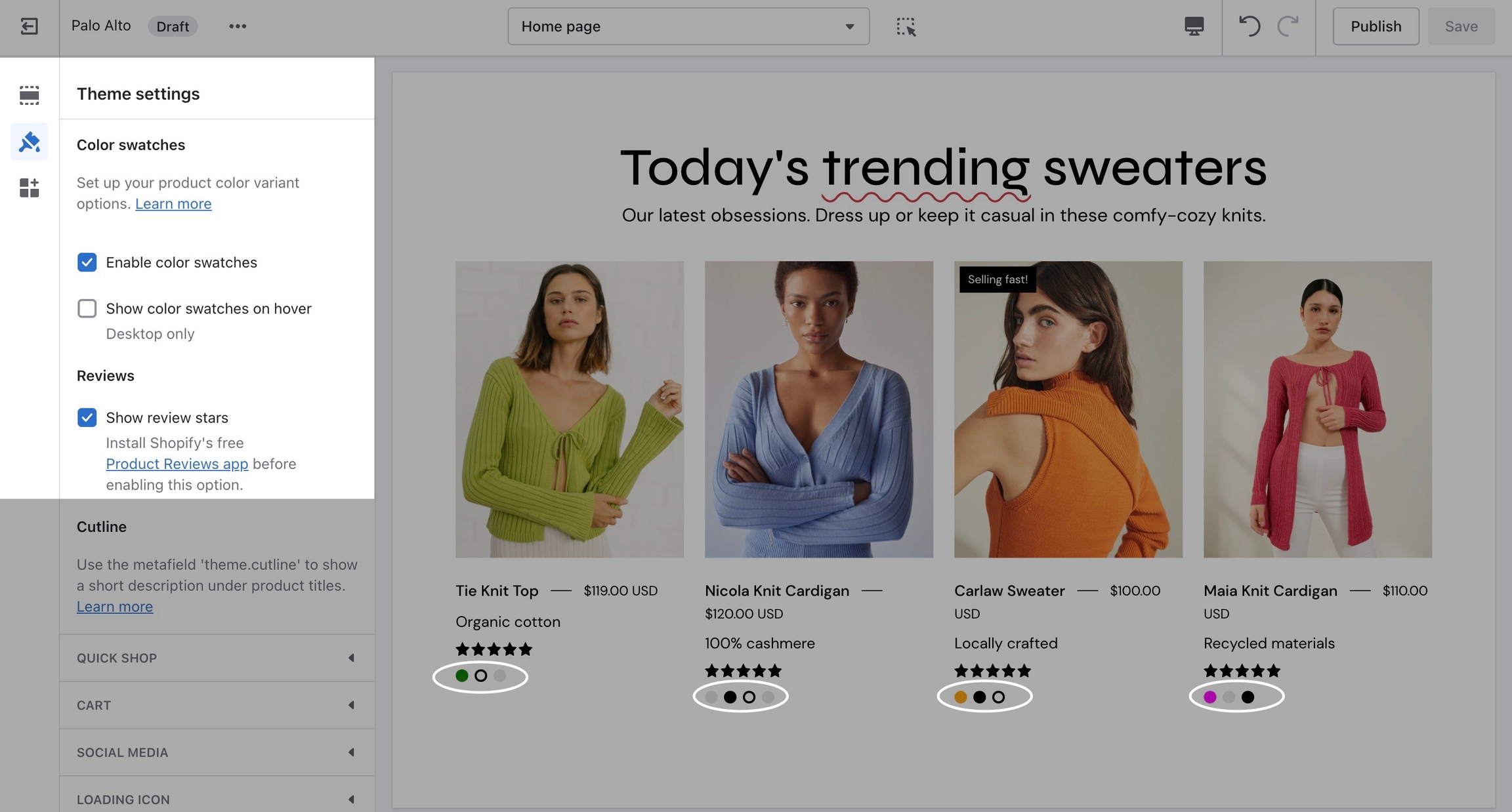
Task: Open the Sections sidebar icon
Action: (x=29, y=95)
